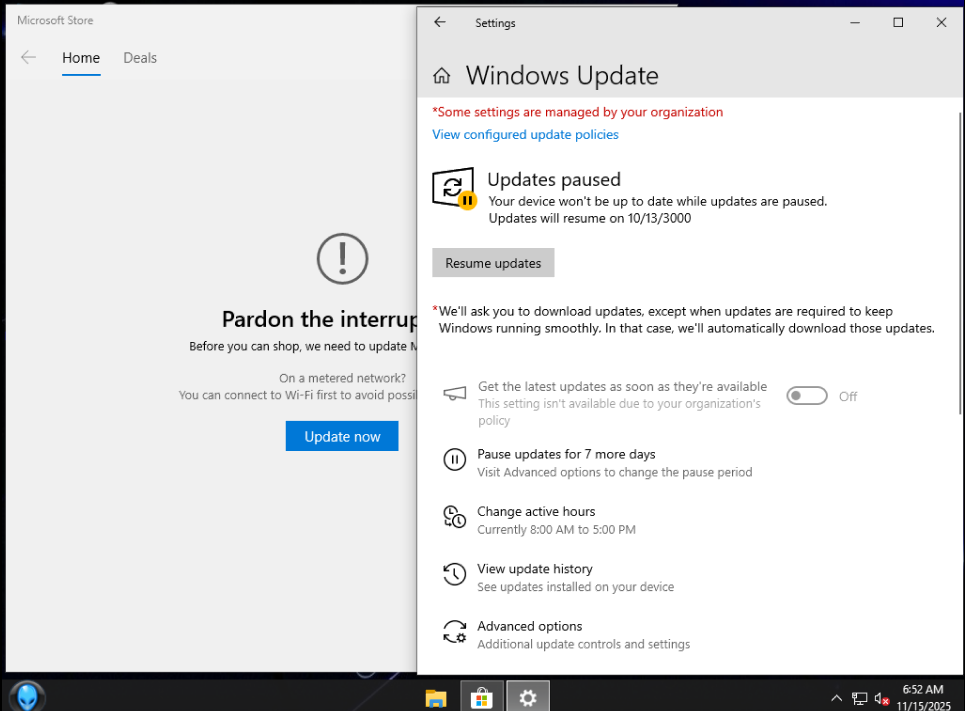Click the 'Some settings are managed' notice
The width and height of the screenshot is (965, 711).
pyautogui.click(x=577, y=112)
